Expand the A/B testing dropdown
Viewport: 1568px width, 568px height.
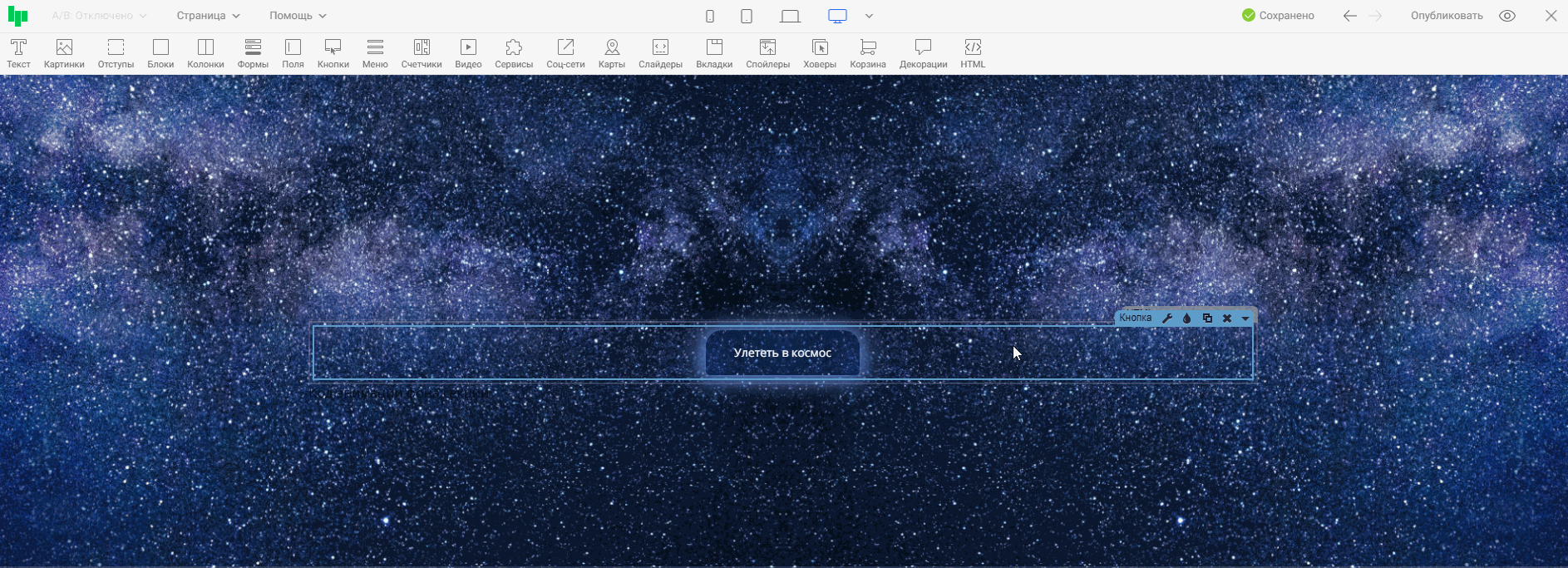pyautogui.click(x=99, y=16)
